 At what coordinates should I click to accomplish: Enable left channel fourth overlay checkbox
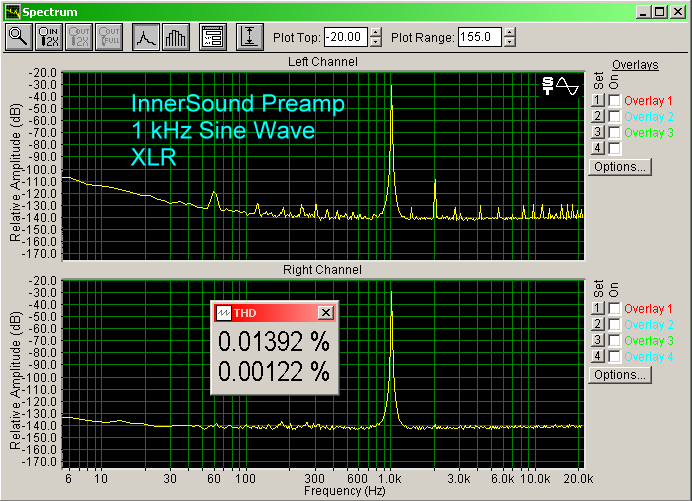[x=614, y=148]
